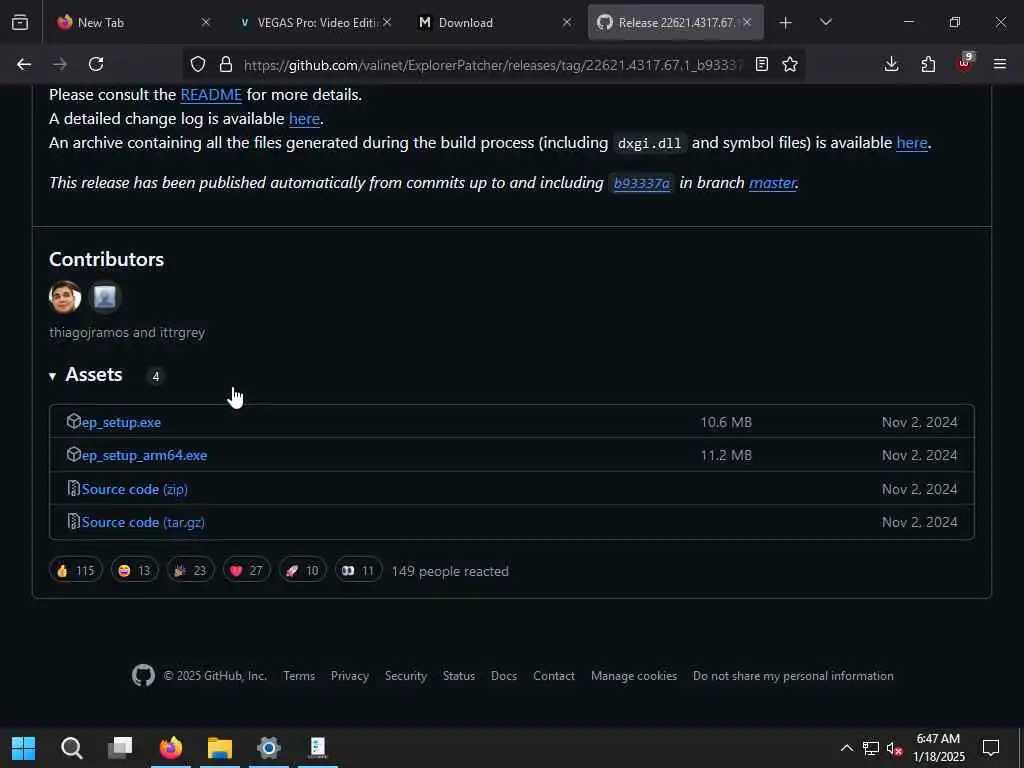
Task: Bookmark this page with the star icon
Action: point(790,64)
